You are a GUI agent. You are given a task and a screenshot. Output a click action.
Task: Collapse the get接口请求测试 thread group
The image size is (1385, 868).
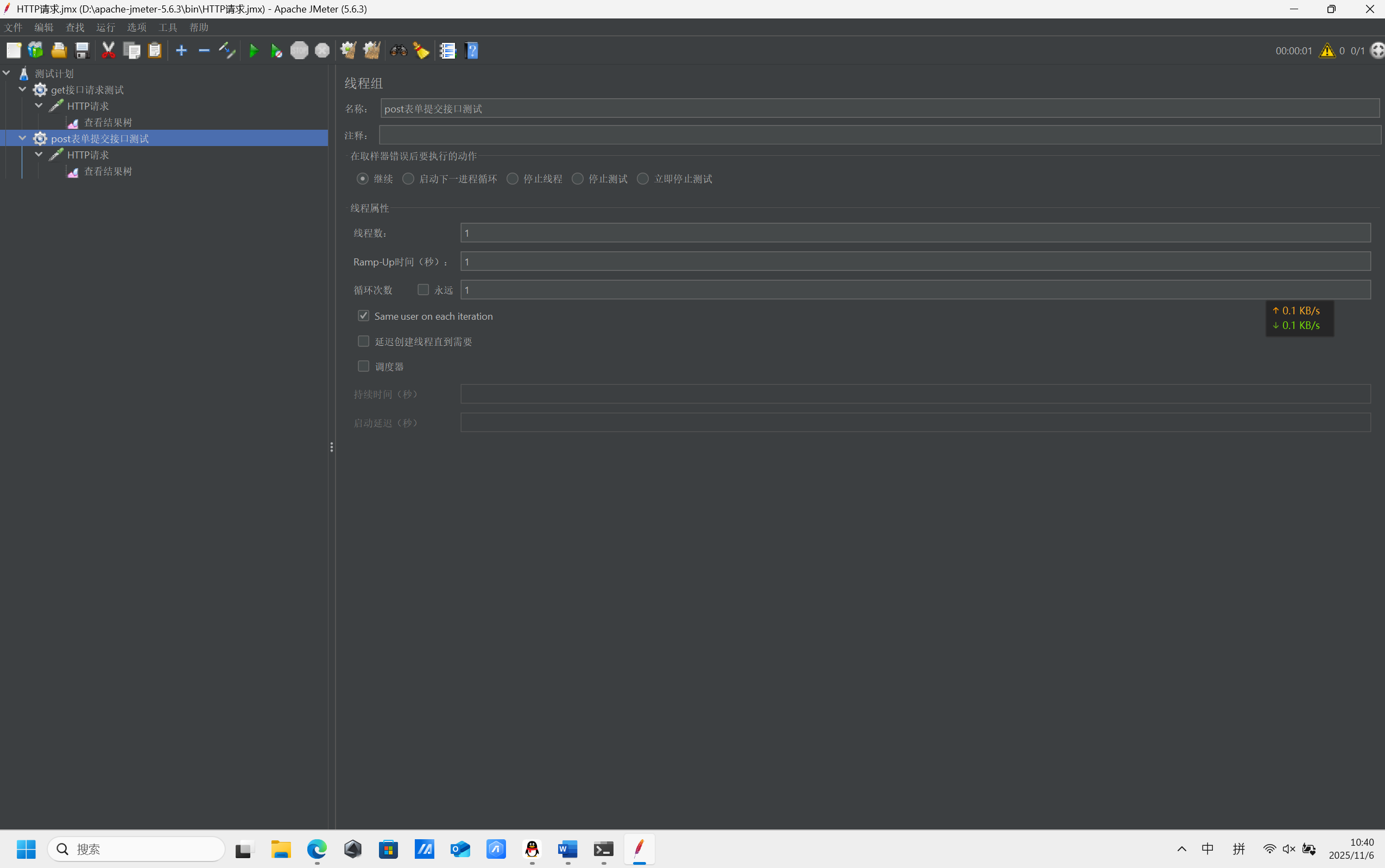[x=22, y=89]
